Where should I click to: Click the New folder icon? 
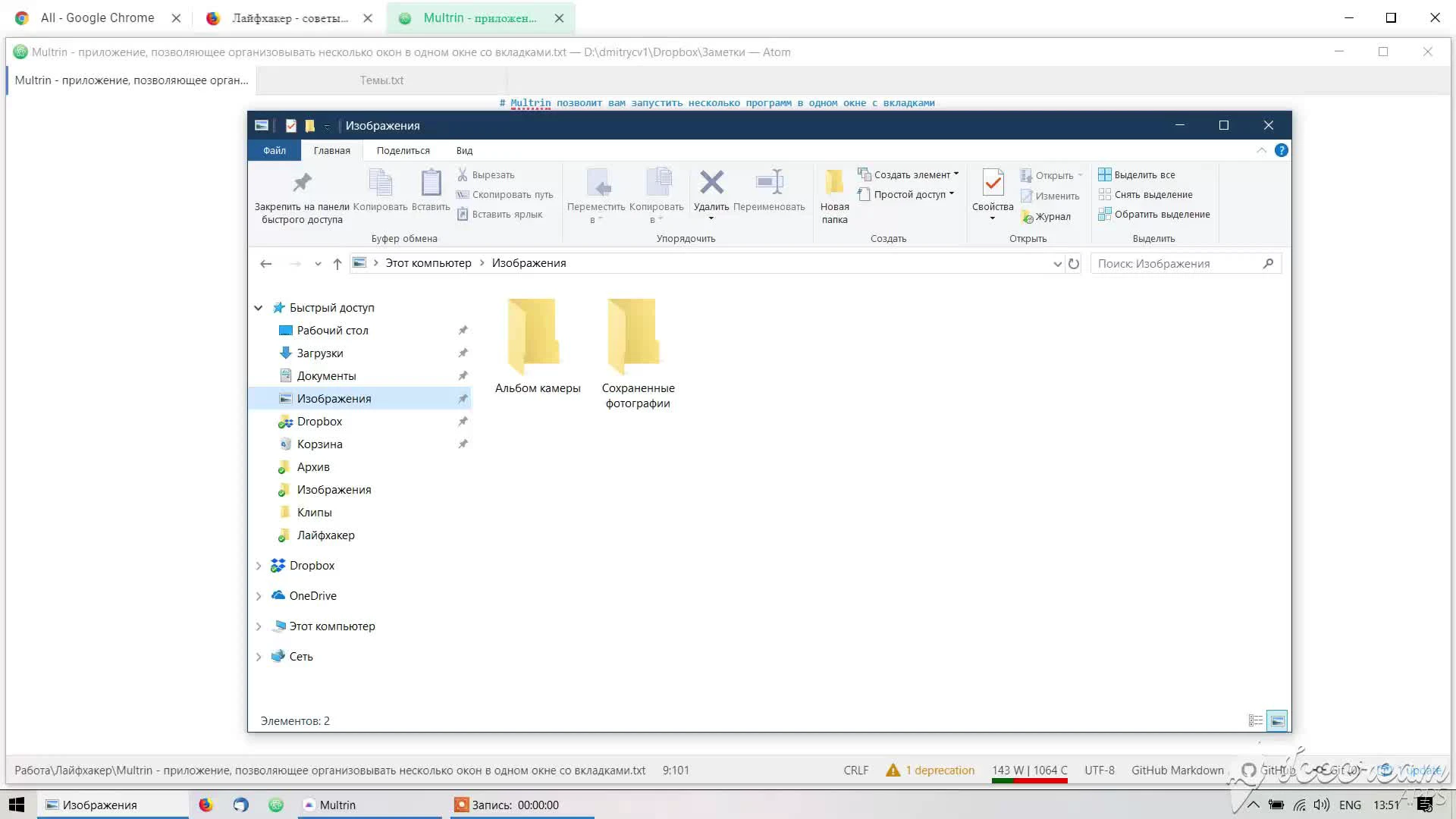(834, 182)
